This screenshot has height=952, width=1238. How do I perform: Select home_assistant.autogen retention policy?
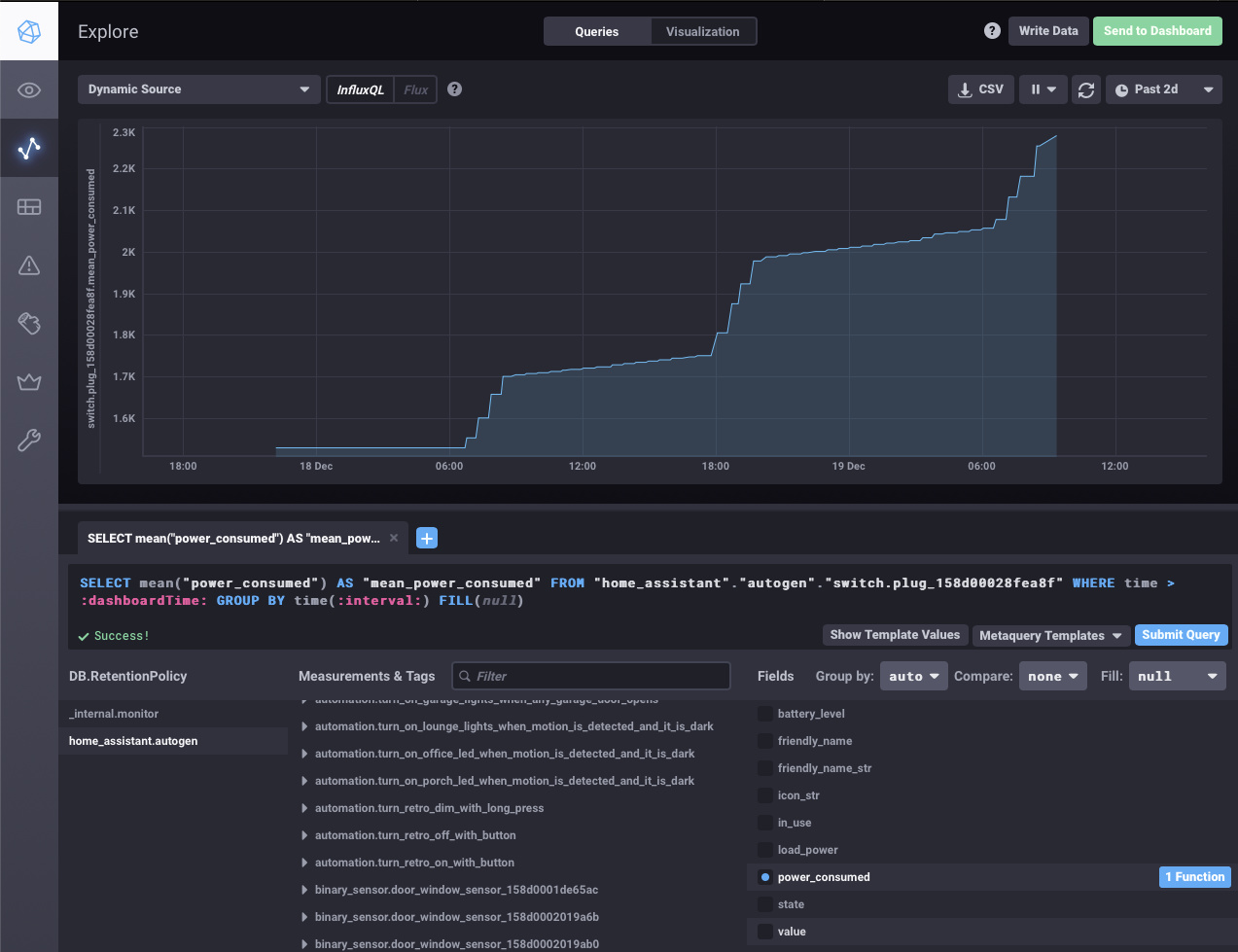tap(173, 741)
